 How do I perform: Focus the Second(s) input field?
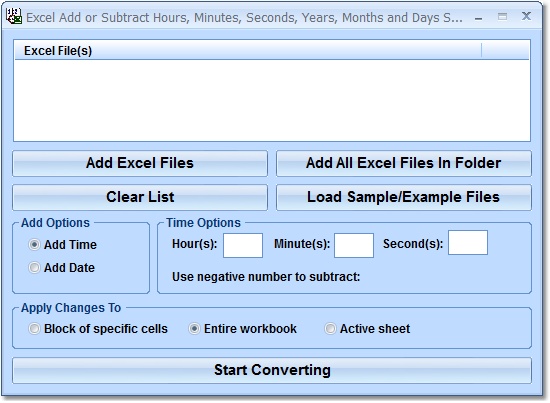tap(468, 242)
